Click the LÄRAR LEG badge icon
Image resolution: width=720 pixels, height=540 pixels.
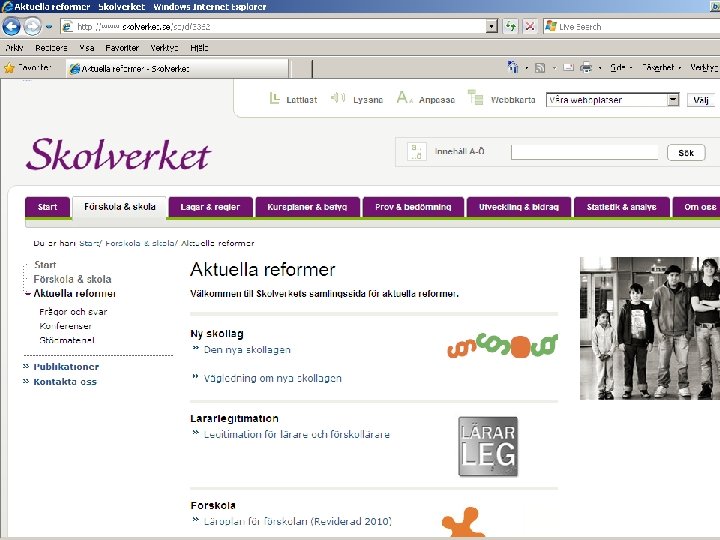pyautogui.click(x=488, y=446)
